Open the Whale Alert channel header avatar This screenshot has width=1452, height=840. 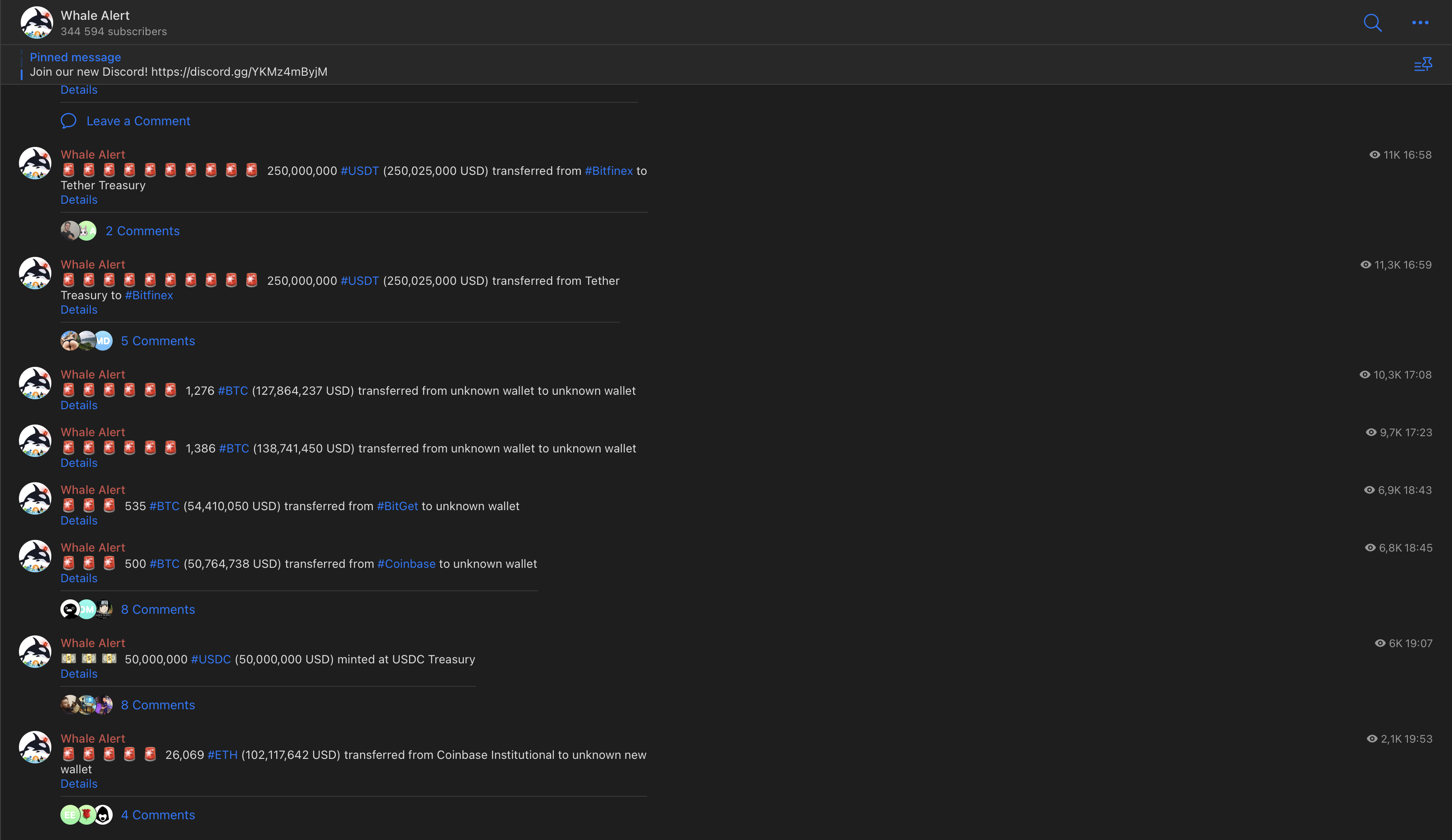point(37,23)
